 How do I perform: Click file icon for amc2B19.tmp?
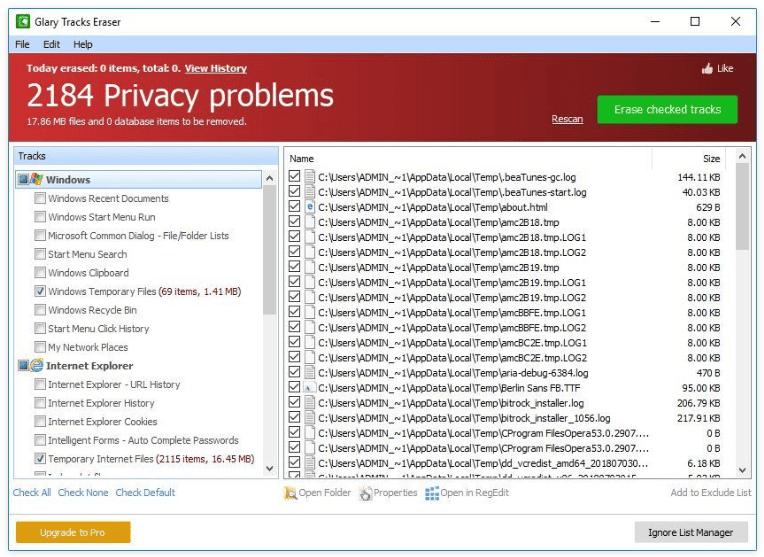309,268
